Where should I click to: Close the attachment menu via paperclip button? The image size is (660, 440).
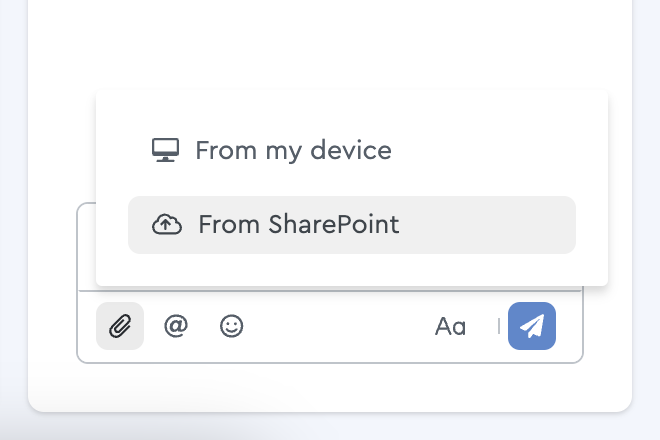tap(120, 326)
